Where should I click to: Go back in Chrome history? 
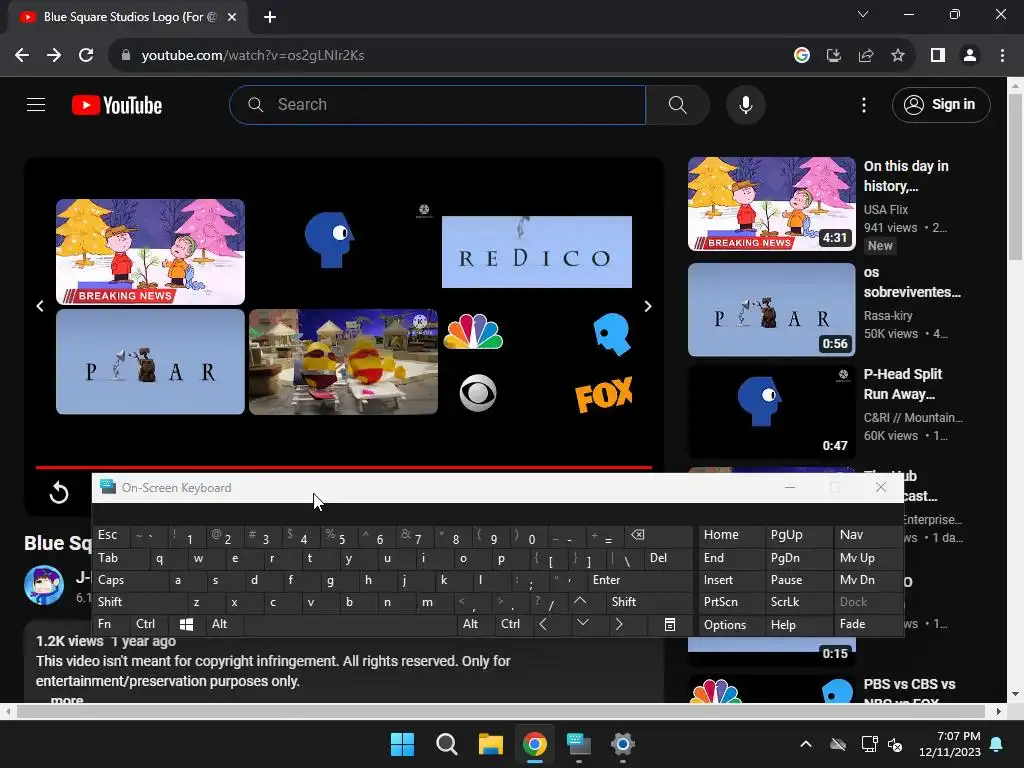pos(22,56)
